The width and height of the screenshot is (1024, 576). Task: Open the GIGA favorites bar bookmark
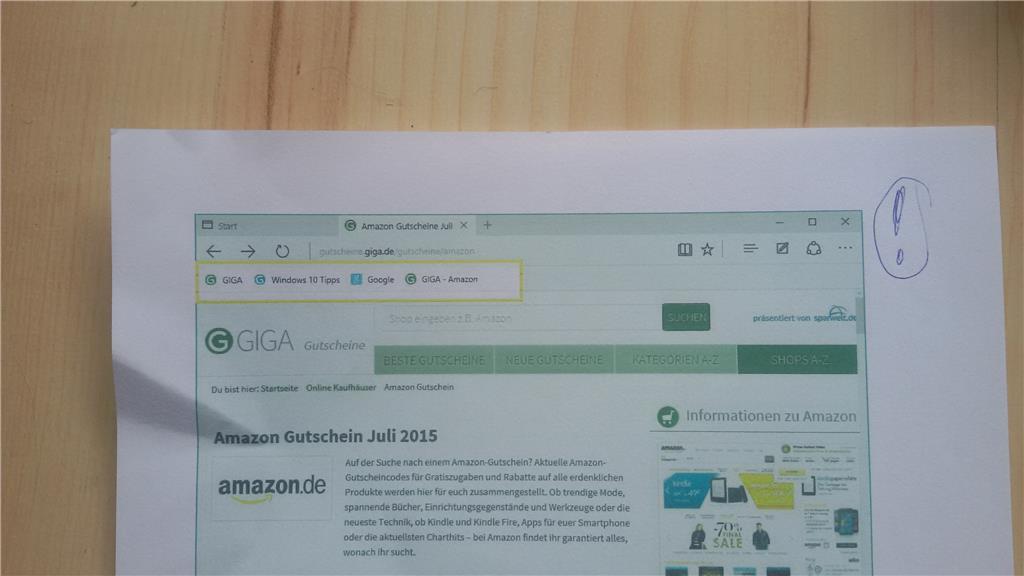[x=223, y=280]
